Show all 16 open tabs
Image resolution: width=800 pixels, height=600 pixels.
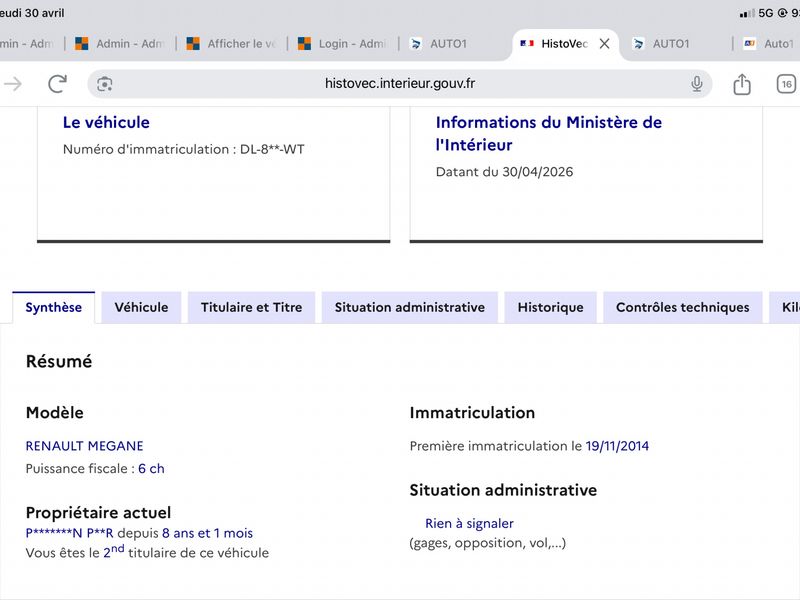point(786,84)
